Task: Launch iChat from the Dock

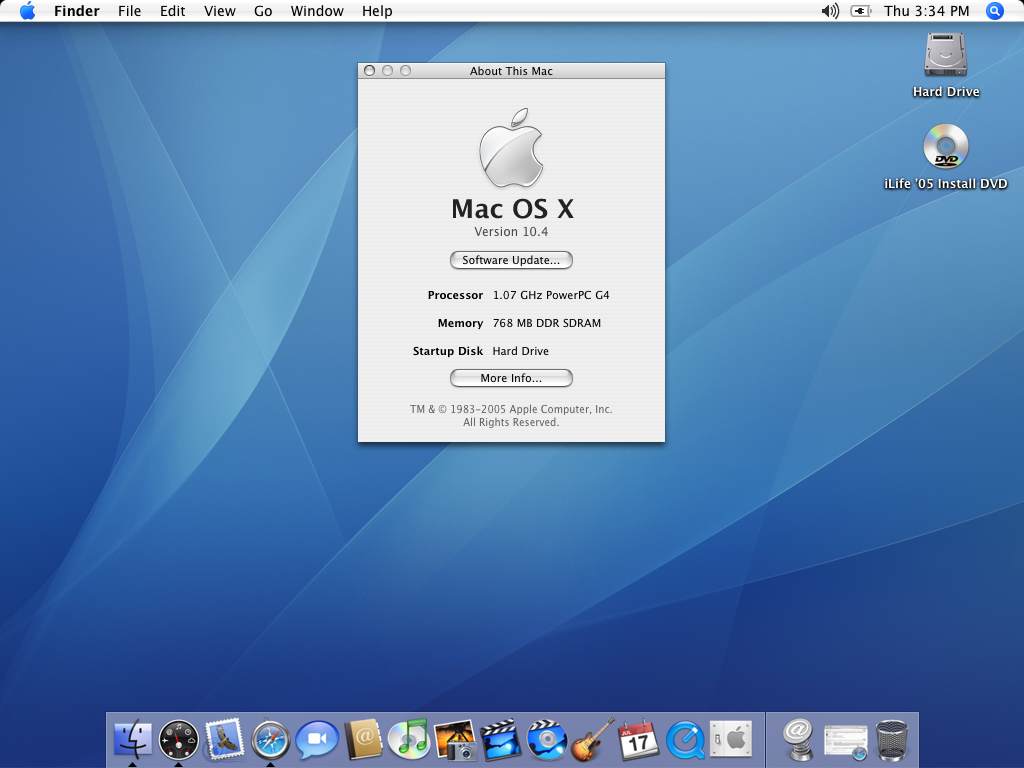Action: point(317,741)
